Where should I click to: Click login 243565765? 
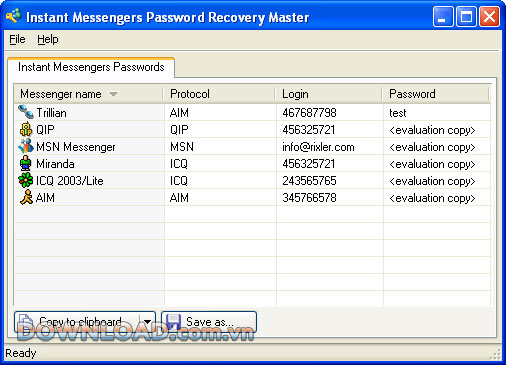pyautogui.click(x=309, y=181)
